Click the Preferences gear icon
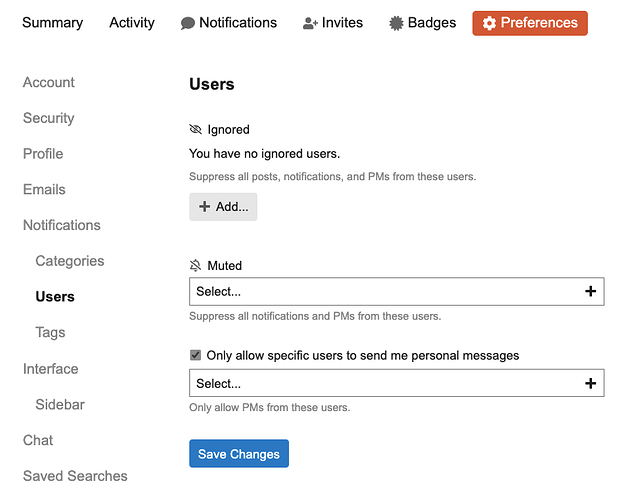This screenshot has height=500, width=641. pos(489,23)
